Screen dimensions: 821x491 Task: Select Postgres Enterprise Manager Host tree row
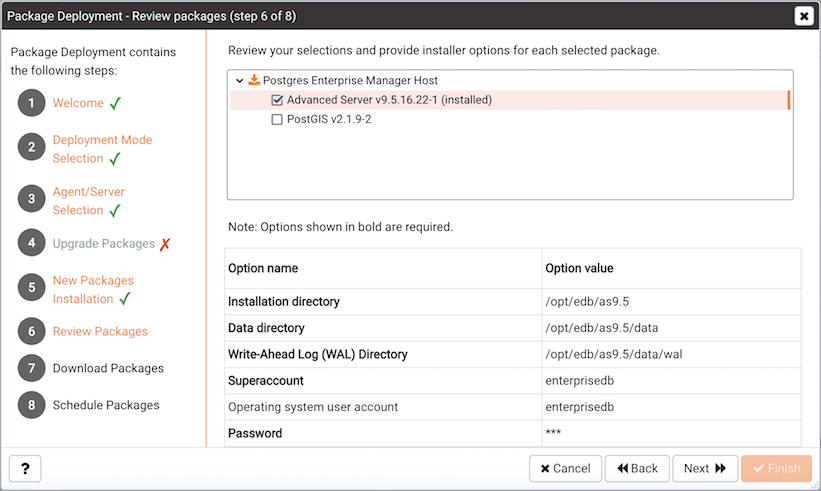pos(350,80)
